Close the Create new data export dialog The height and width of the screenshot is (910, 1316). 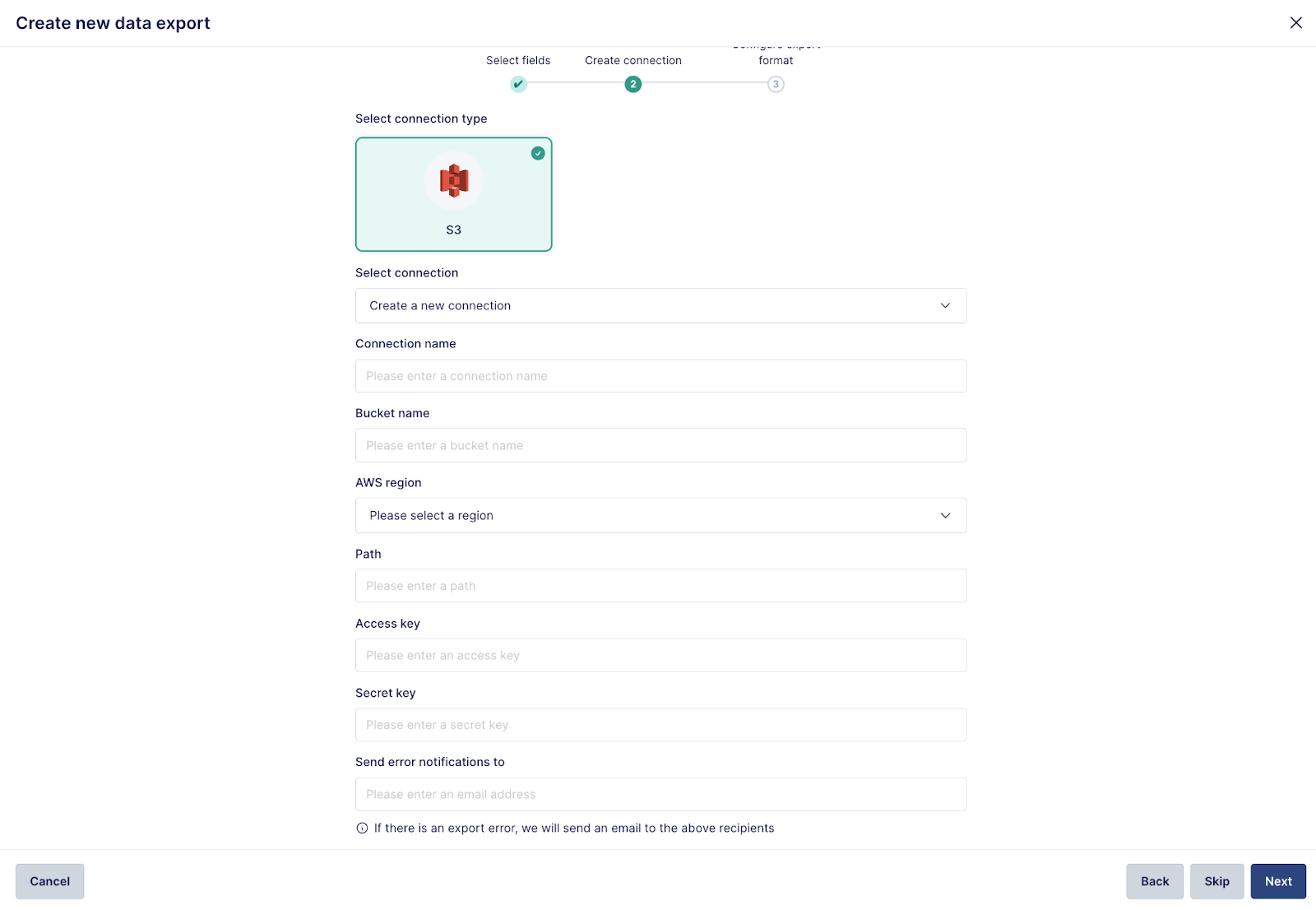click(x=1296, y=22)
